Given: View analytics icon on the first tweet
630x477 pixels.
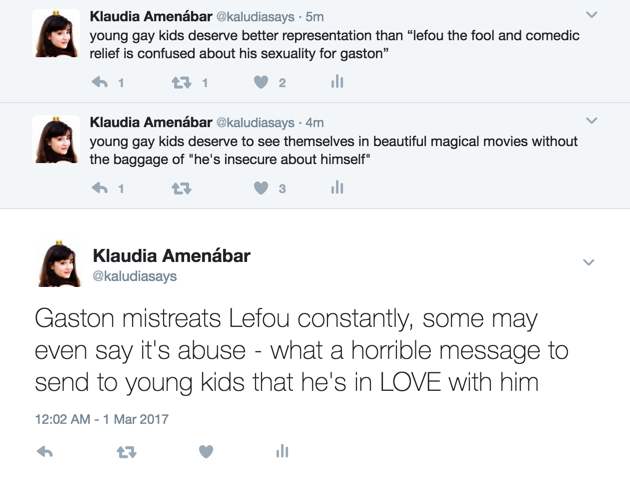Looking at the screenshot, I should 337,82.
